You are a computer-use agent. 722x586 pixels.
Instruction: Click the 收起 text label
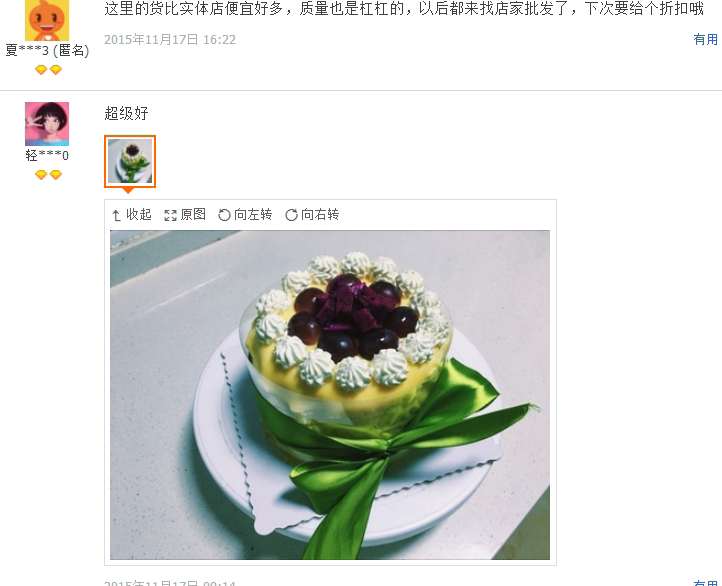139,215
